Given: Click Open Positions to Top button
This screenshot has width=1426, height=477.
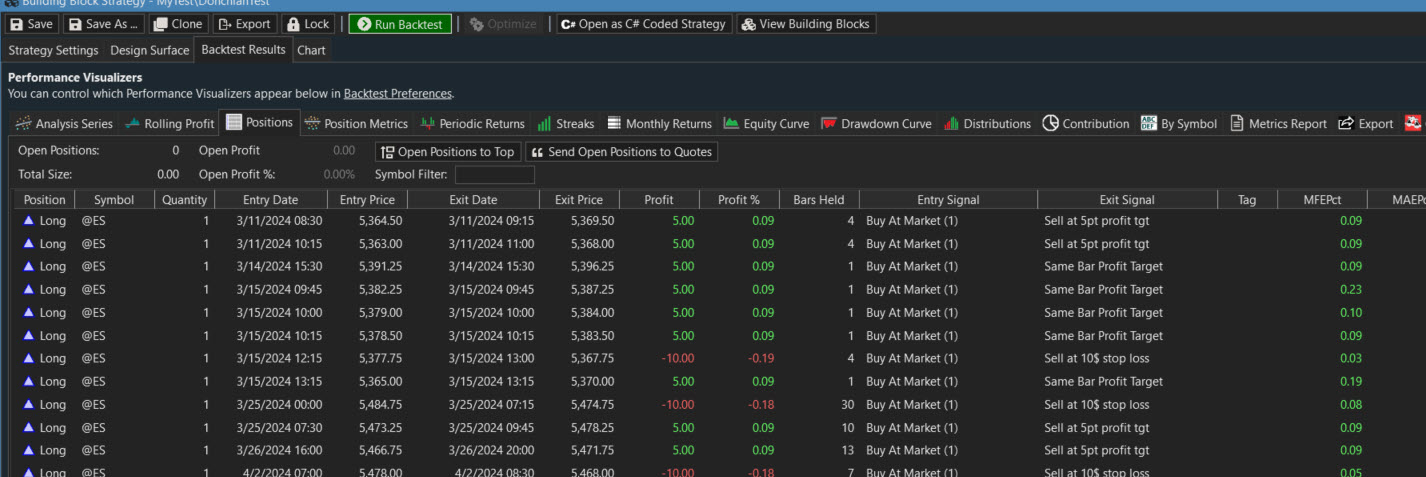Looking at the screenshot, I should [x=447, y=152].
